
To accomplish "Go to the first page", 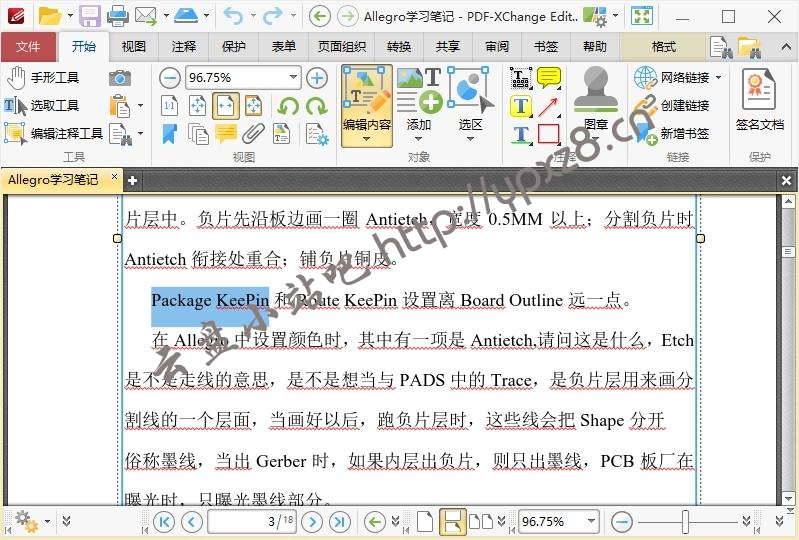I will (x=164, y=522).
